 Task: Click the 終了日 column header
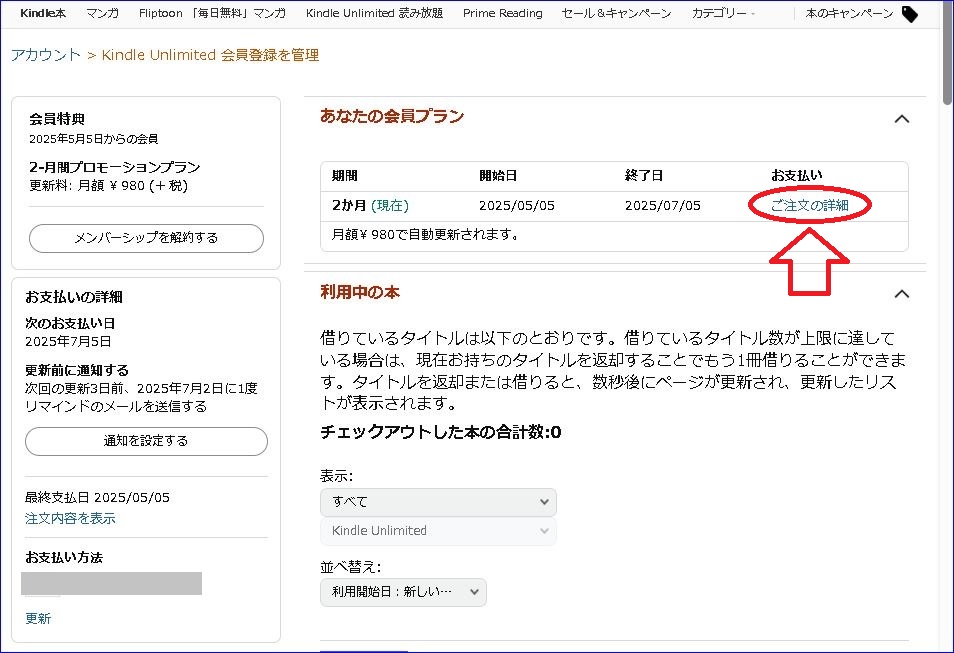pyautogui.click(x=644, y=176)
